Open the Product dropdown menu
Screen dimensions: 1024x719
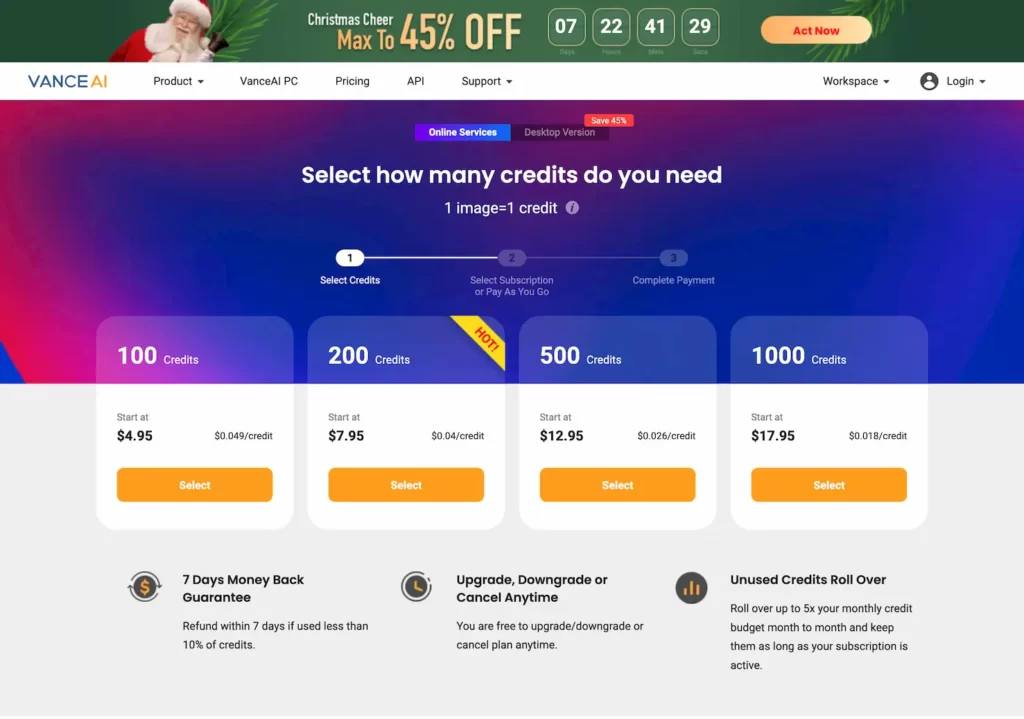tap(177, 81)
